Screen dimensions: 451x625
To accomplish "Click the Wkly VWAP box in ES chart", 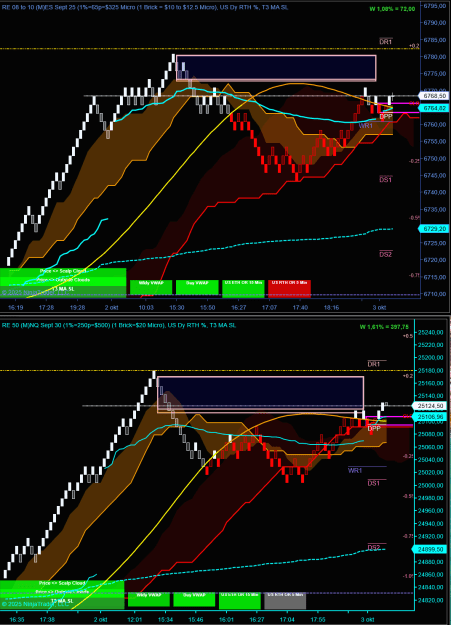I will point(151,287).
